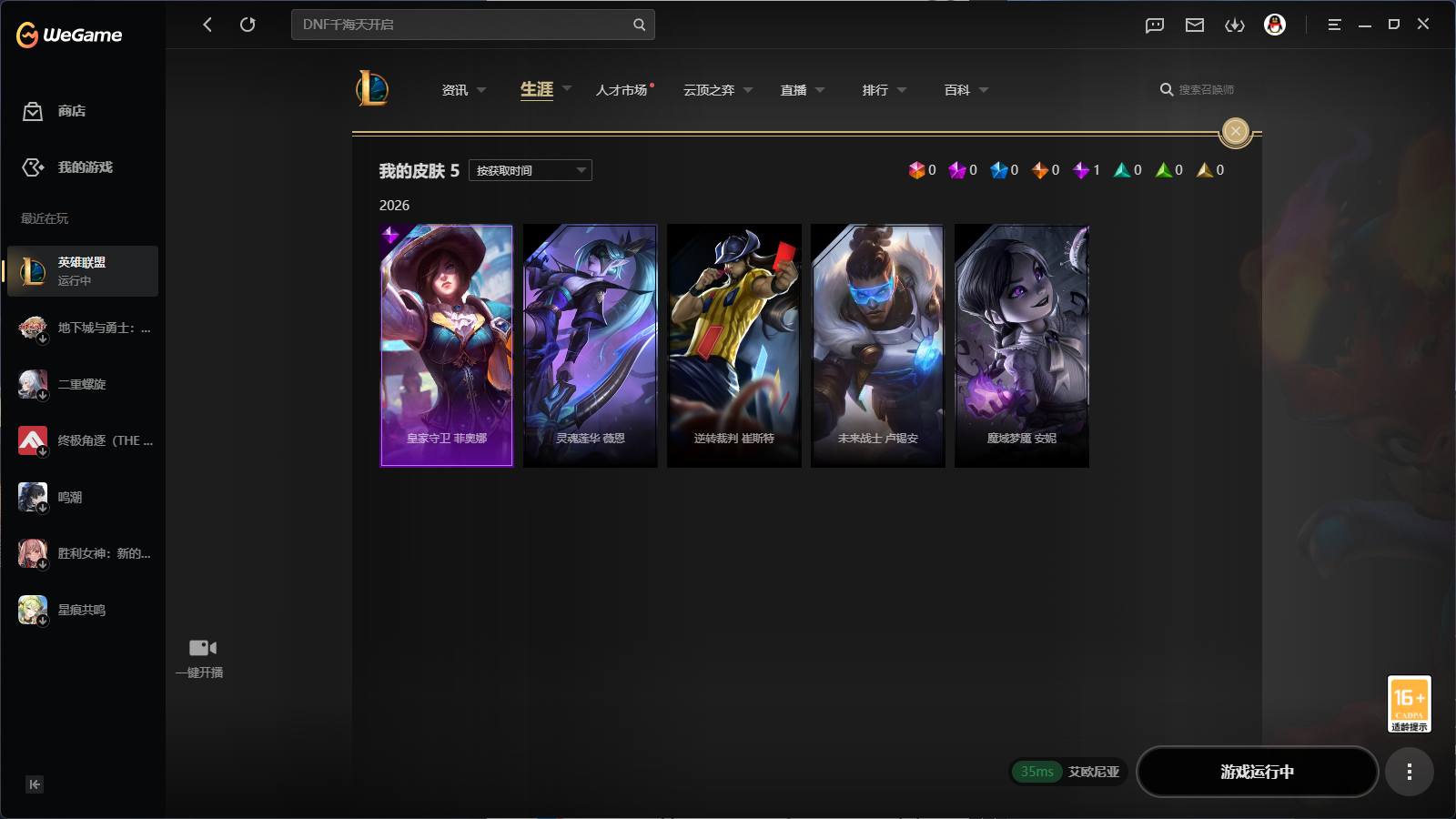Open the 16+ age rating notice
This screenshot has width=1456, height=819.
1409,703
